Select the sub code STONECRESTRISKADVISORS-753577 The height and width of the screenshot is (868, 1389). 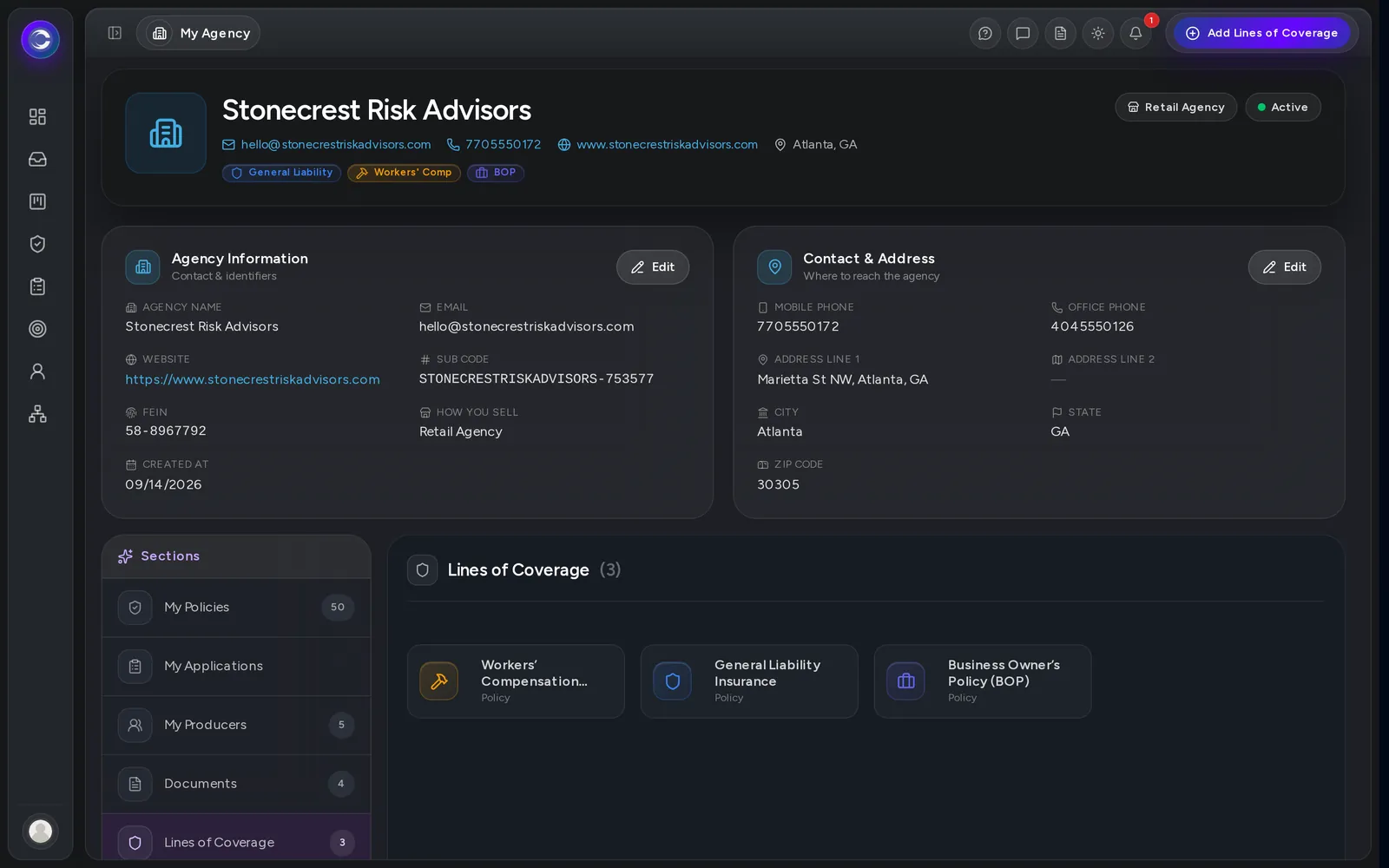537,378
